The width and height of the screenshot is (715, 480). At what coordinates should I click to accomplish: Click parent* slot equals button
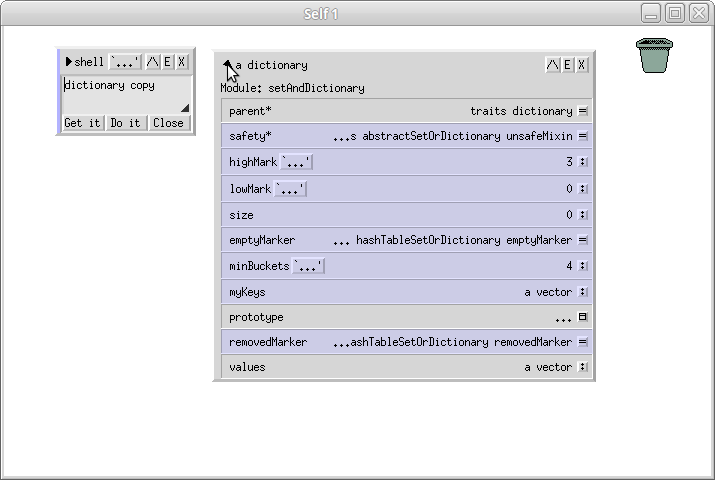[x=583, y=111]
